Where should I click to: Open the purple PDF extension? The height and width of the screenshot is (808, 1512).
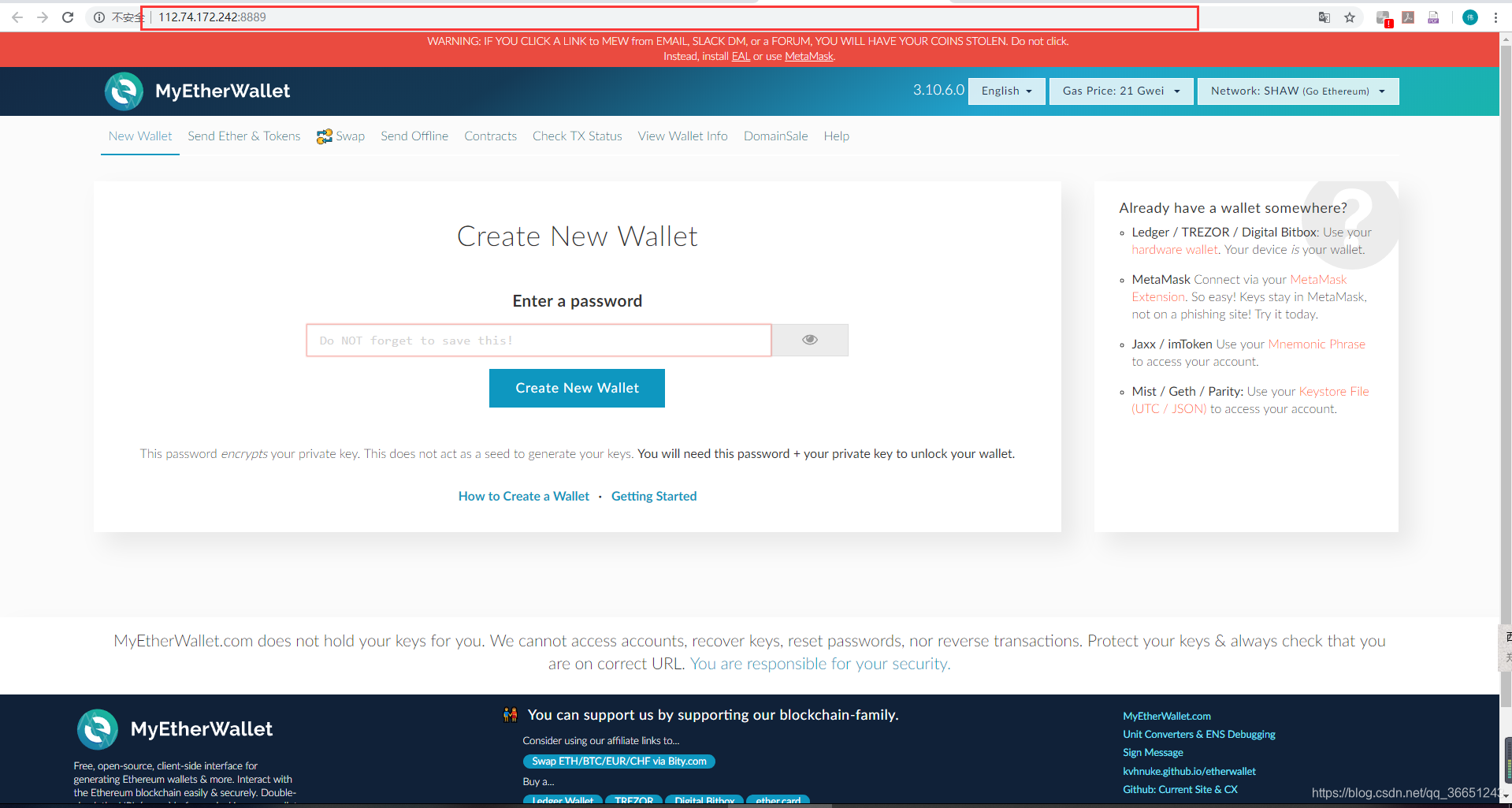pyautogui.click(x=1433, y=17)
